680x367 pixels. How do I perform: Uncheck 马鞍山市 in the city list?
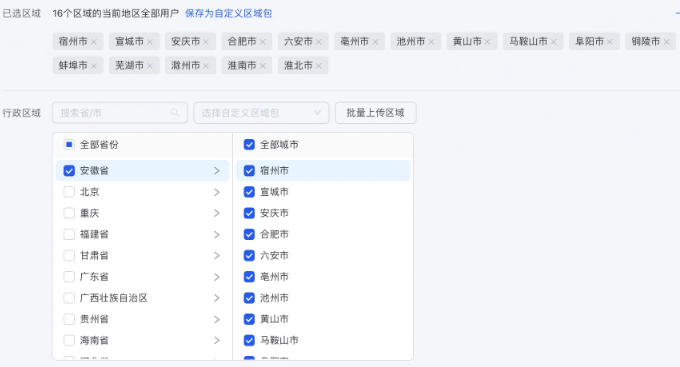coord(249,341)
